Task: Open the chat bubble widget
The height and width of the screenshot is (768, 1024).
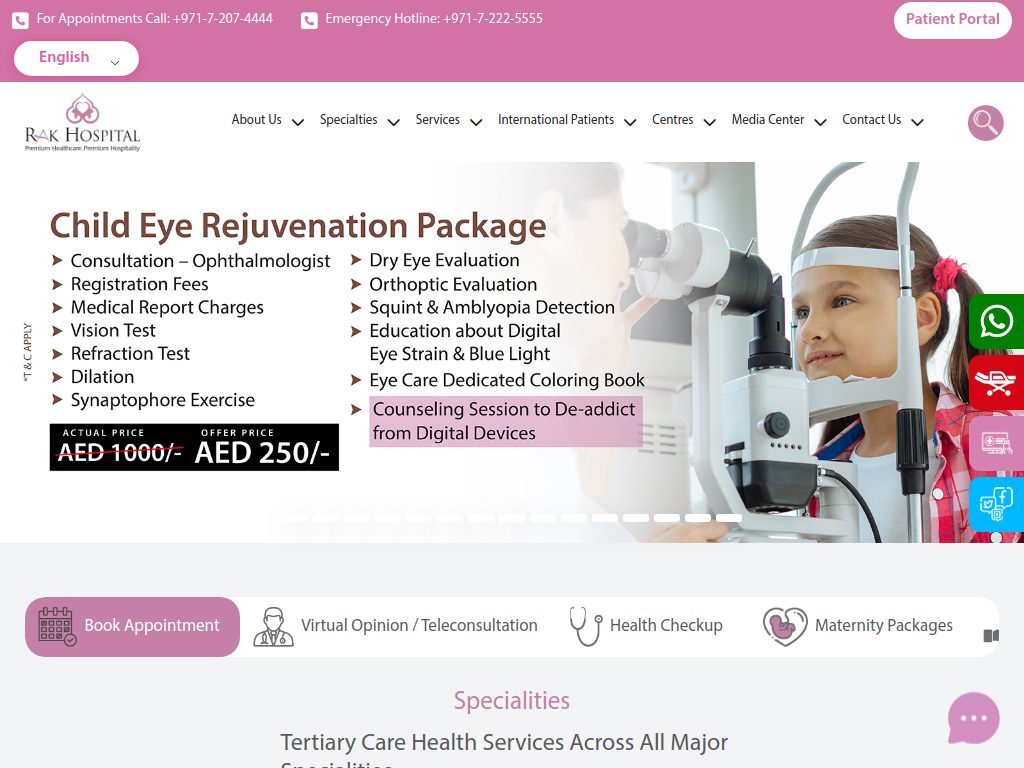Action: point(973,718)
